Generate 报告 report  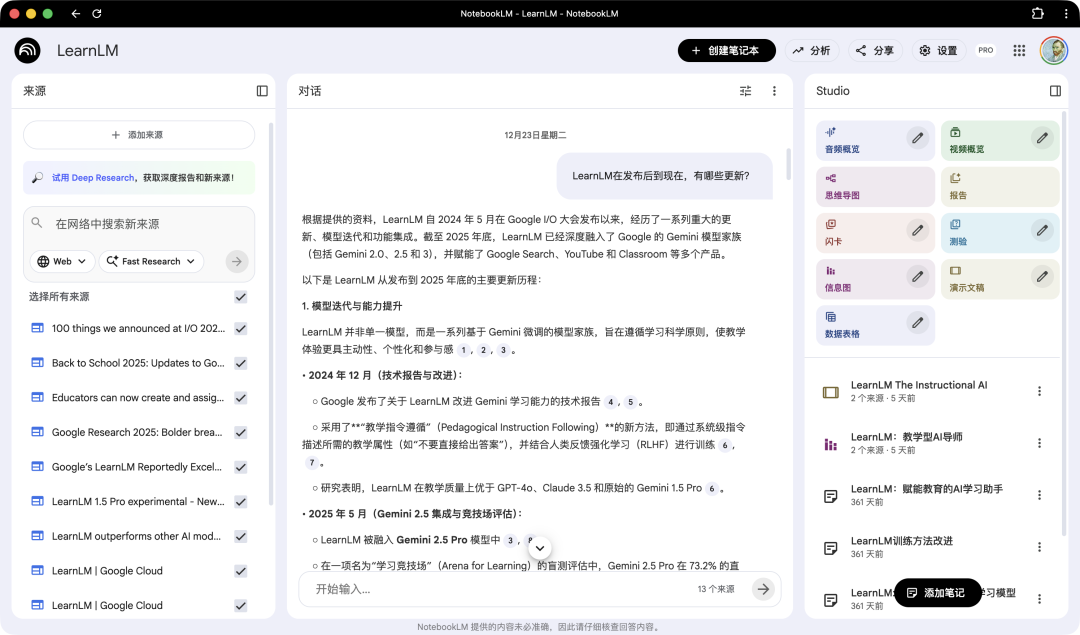[999, 187]
